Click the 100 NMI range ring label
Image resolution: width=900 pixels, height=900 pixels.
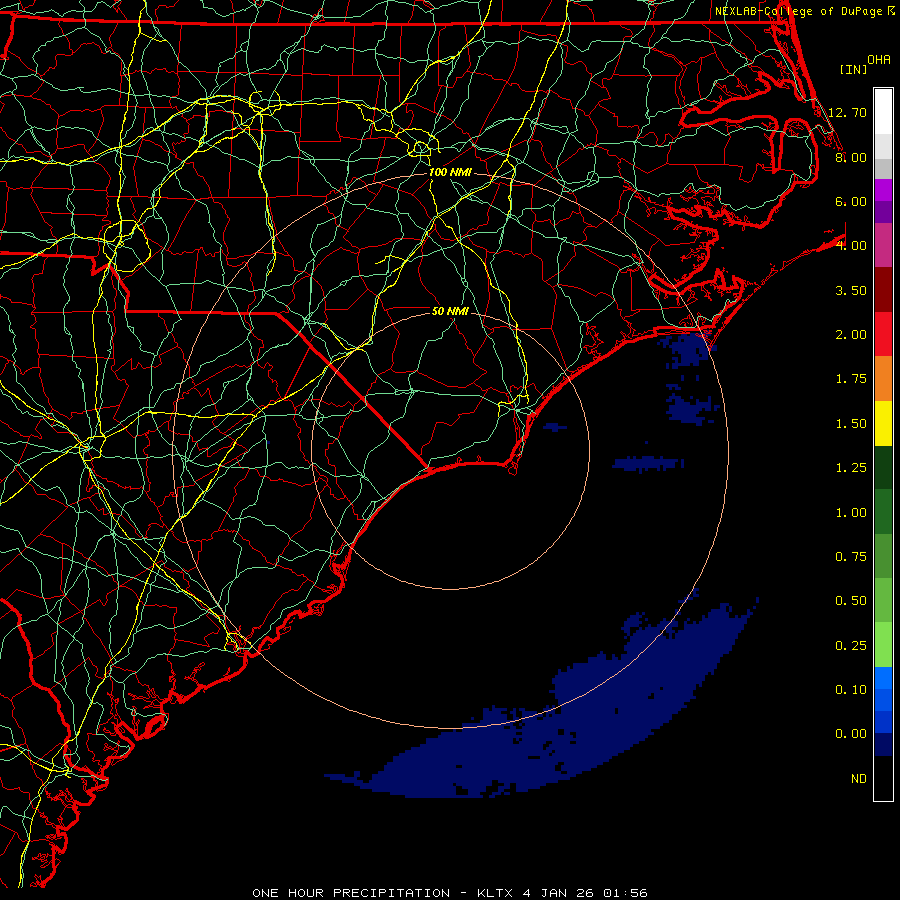click(x=450, y=172)
